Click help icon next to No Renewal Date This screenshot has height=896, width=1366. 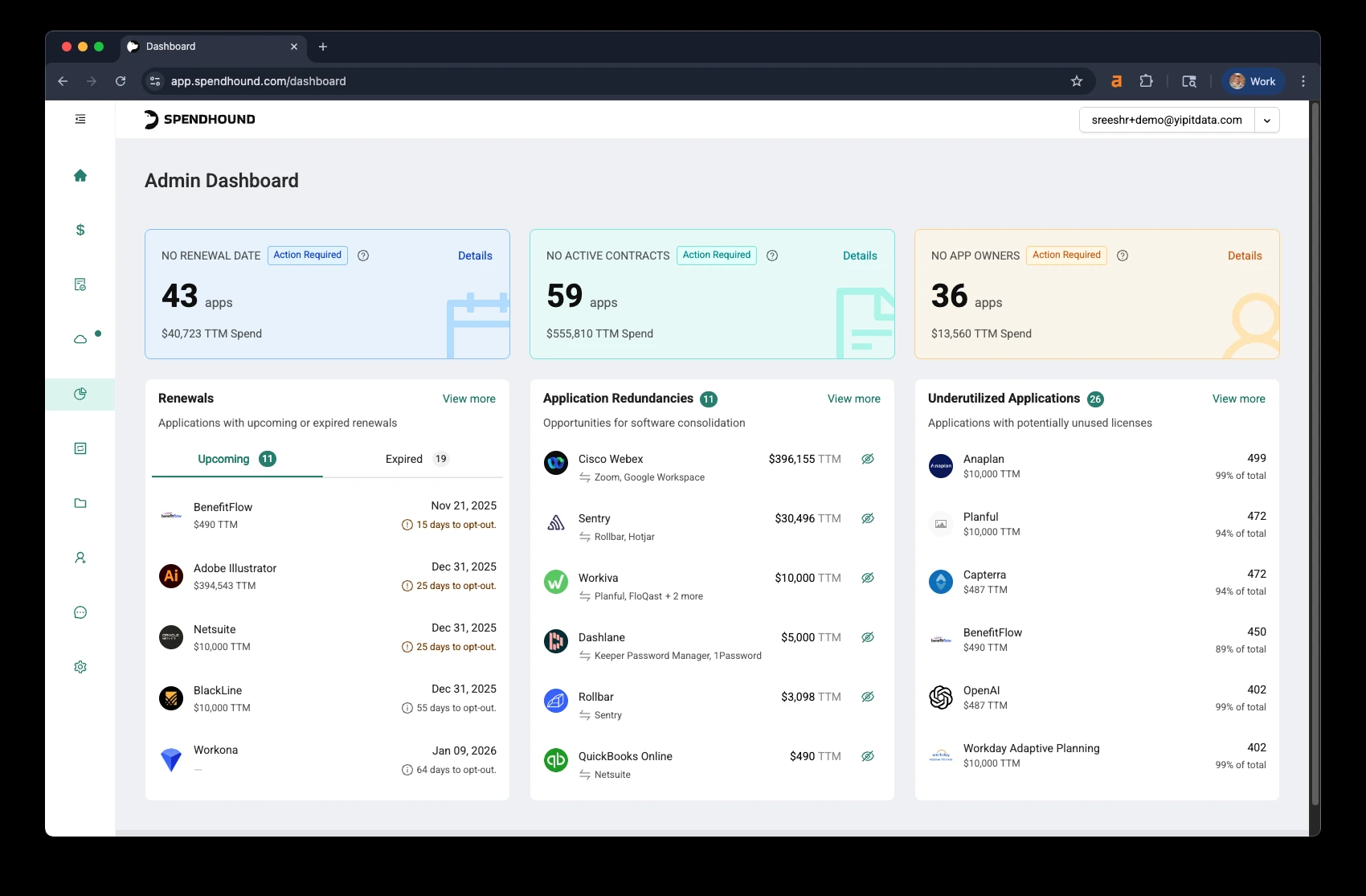pyautogui.click(x=363, y=256)
